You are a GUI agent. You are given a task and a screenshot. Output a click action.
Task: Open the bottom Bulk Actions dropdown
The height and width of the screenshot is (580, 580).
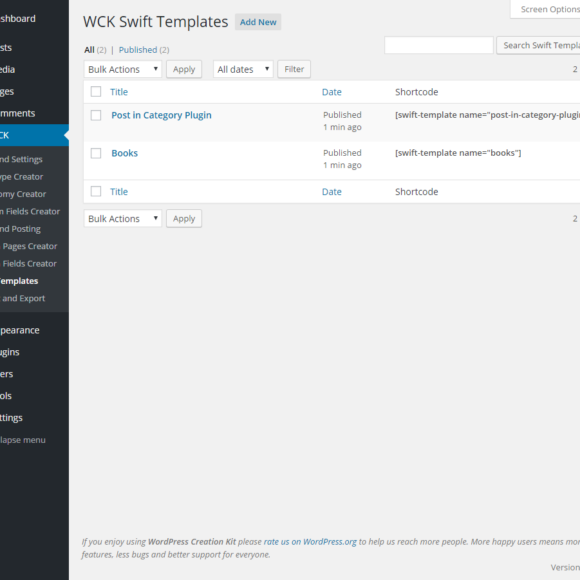point(123,219)
